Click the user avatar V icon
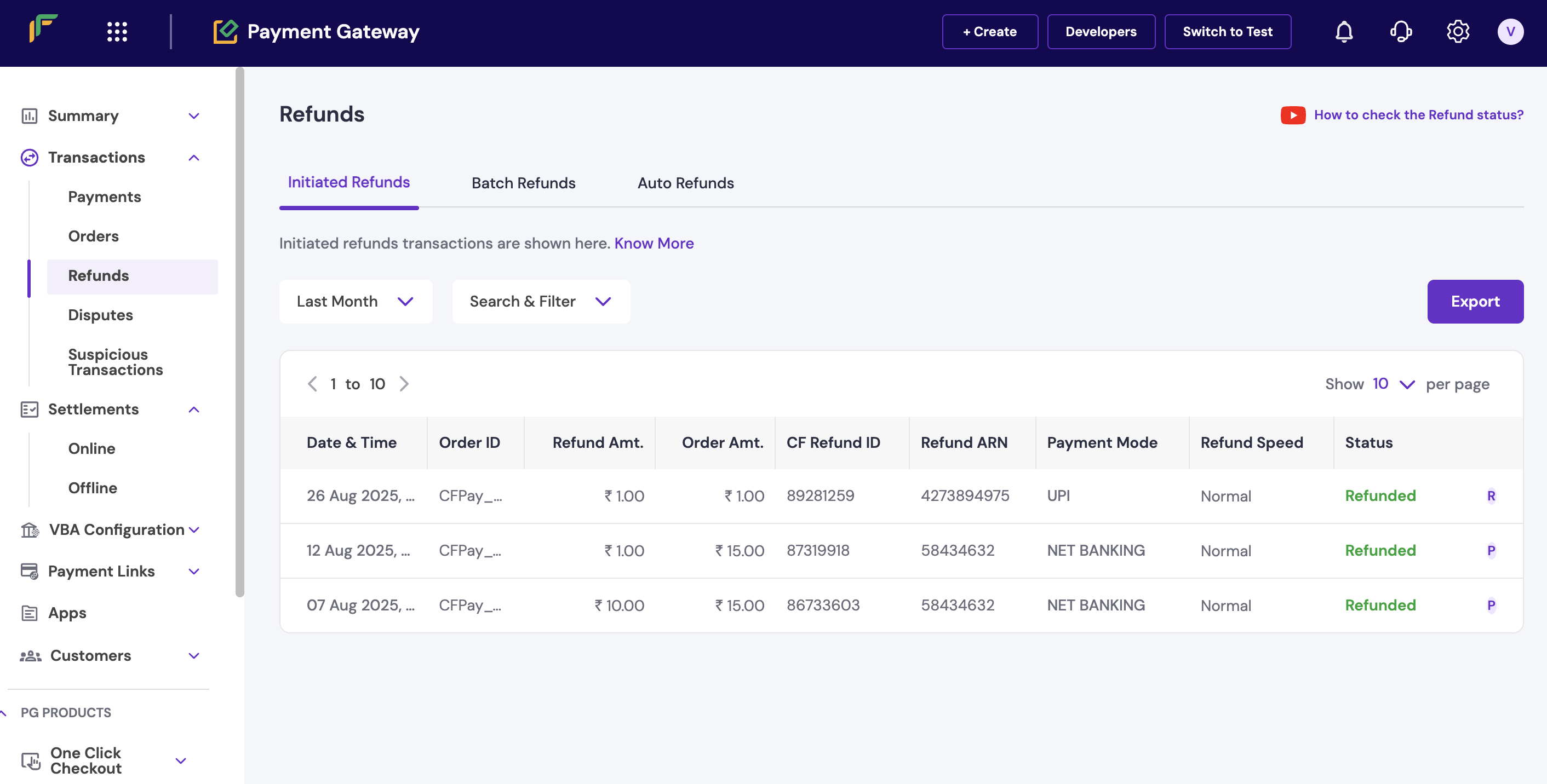This screenshot has width=1547, height=784. click(1510, 32)
